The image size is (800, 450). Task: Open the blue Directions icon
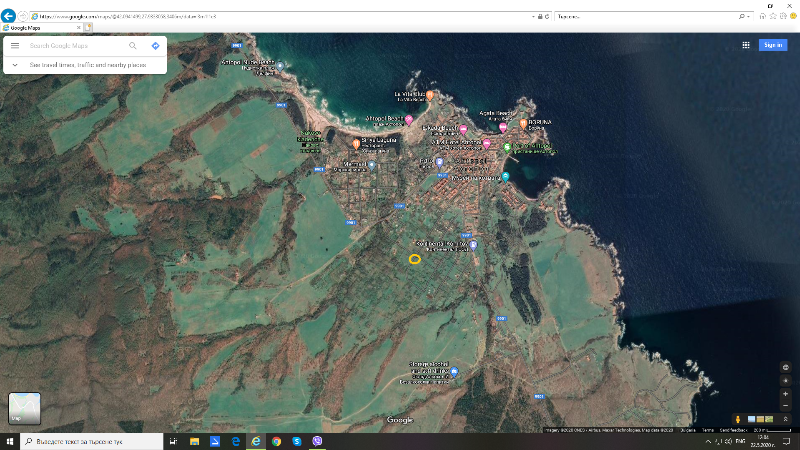[156, 46]
